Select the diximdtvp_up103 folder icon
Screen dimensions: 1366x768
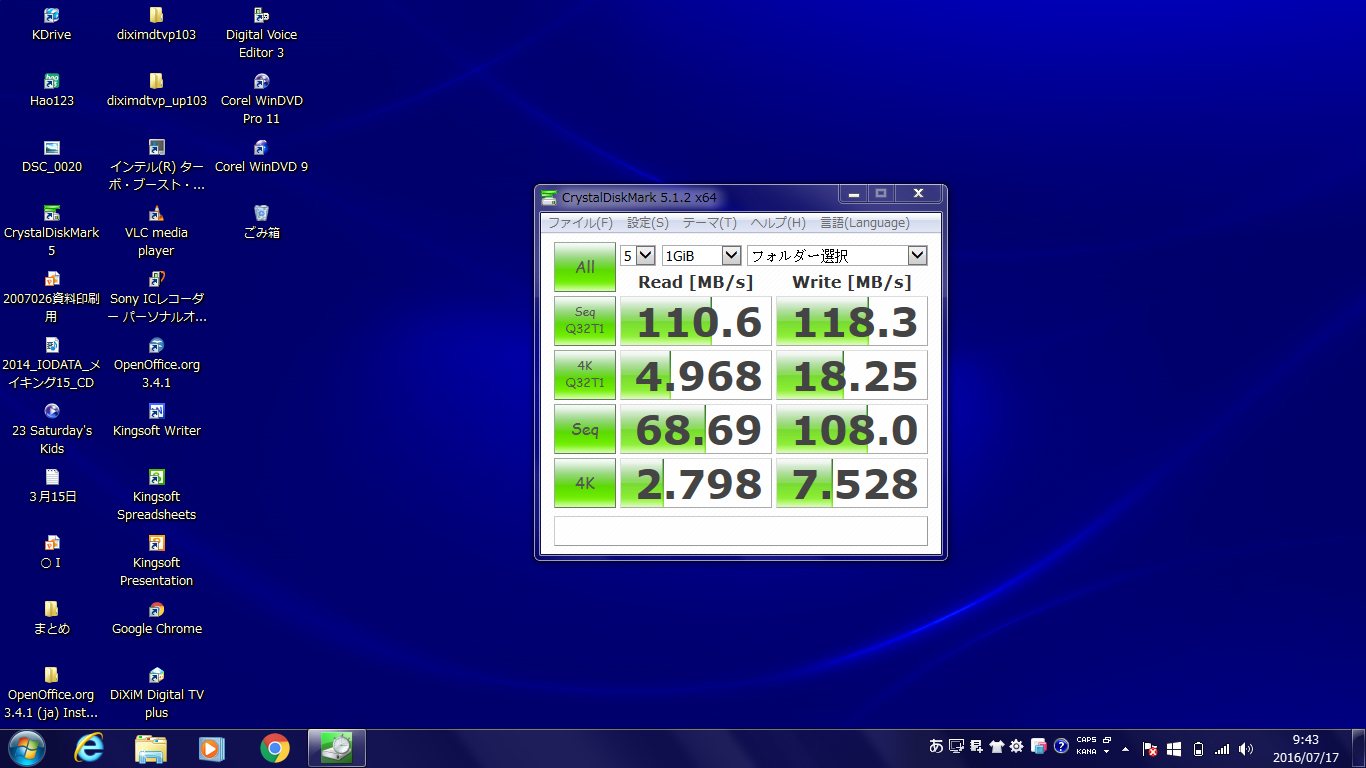click(156, 91)
